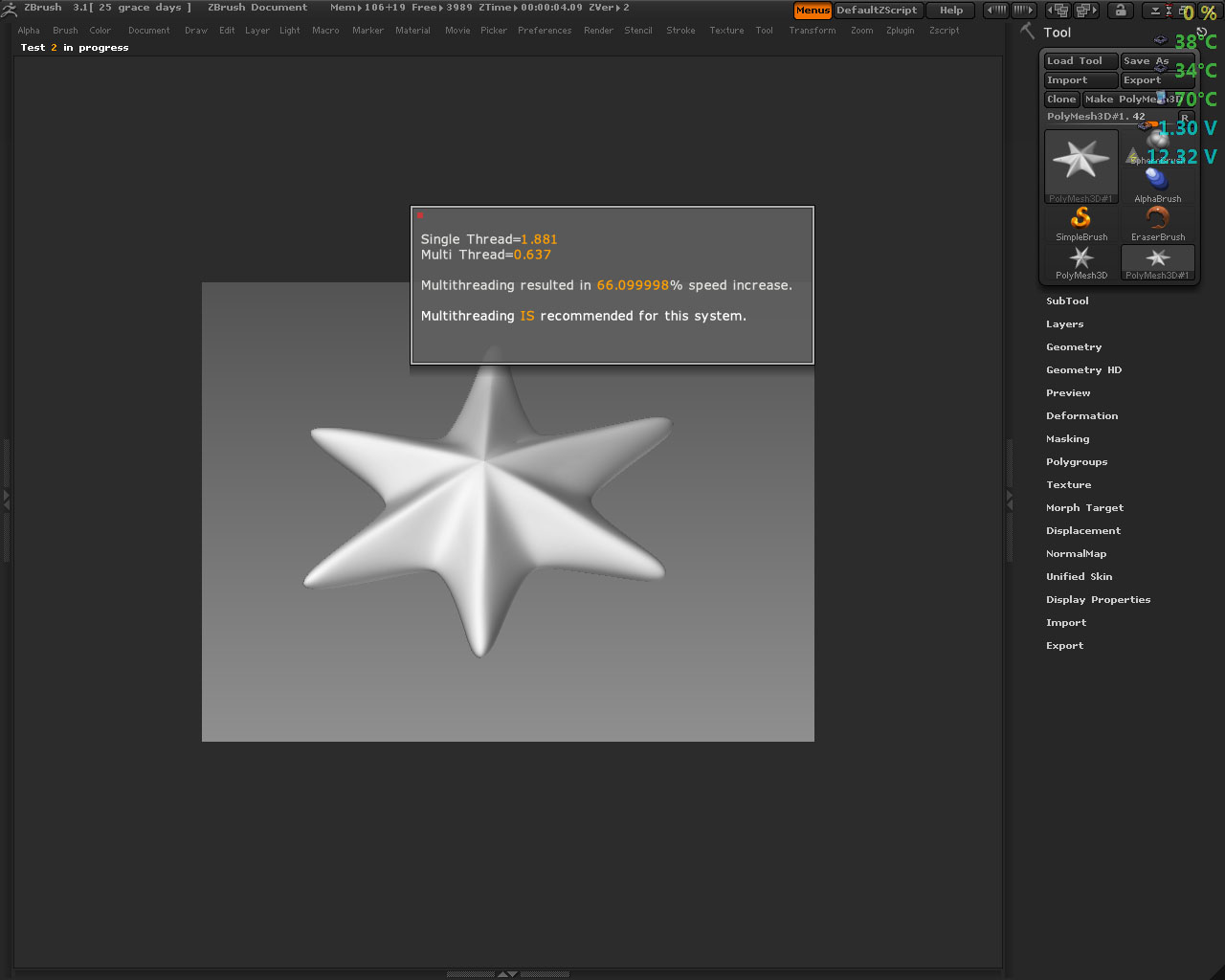Click the Clone button

pos(1061,100)
